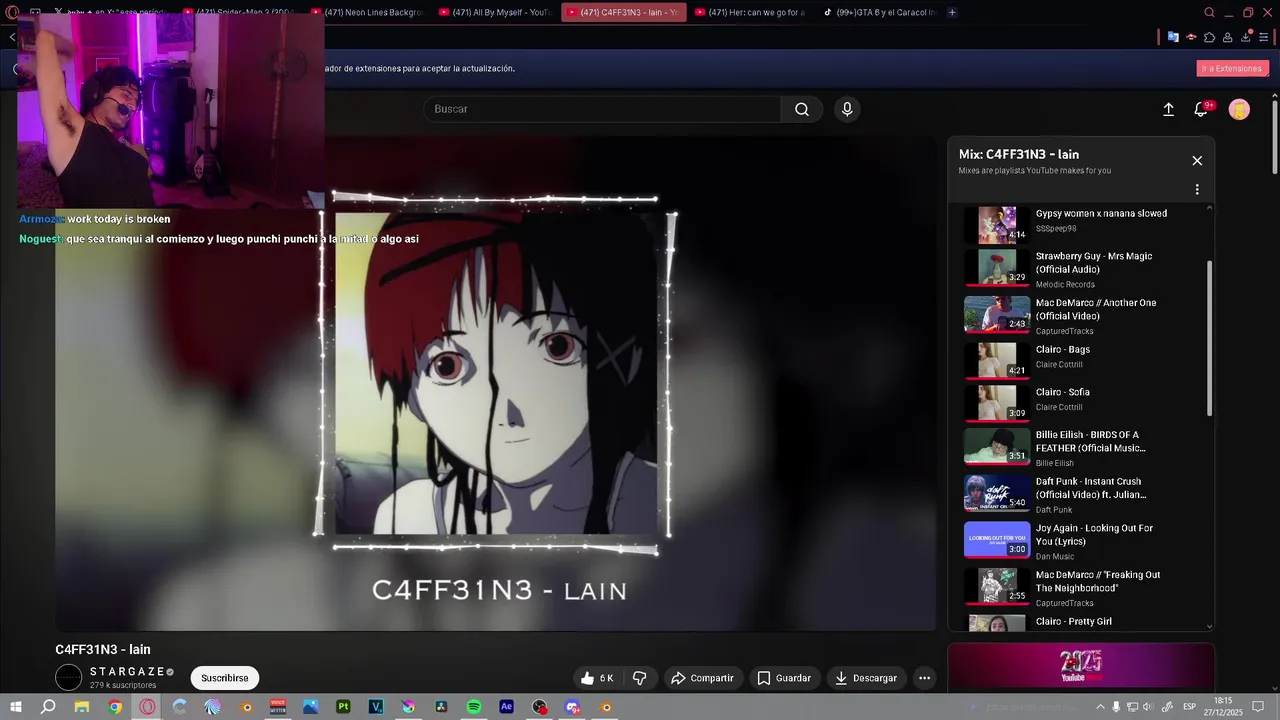Open Substance Painter Pt from taskbar

343,707
